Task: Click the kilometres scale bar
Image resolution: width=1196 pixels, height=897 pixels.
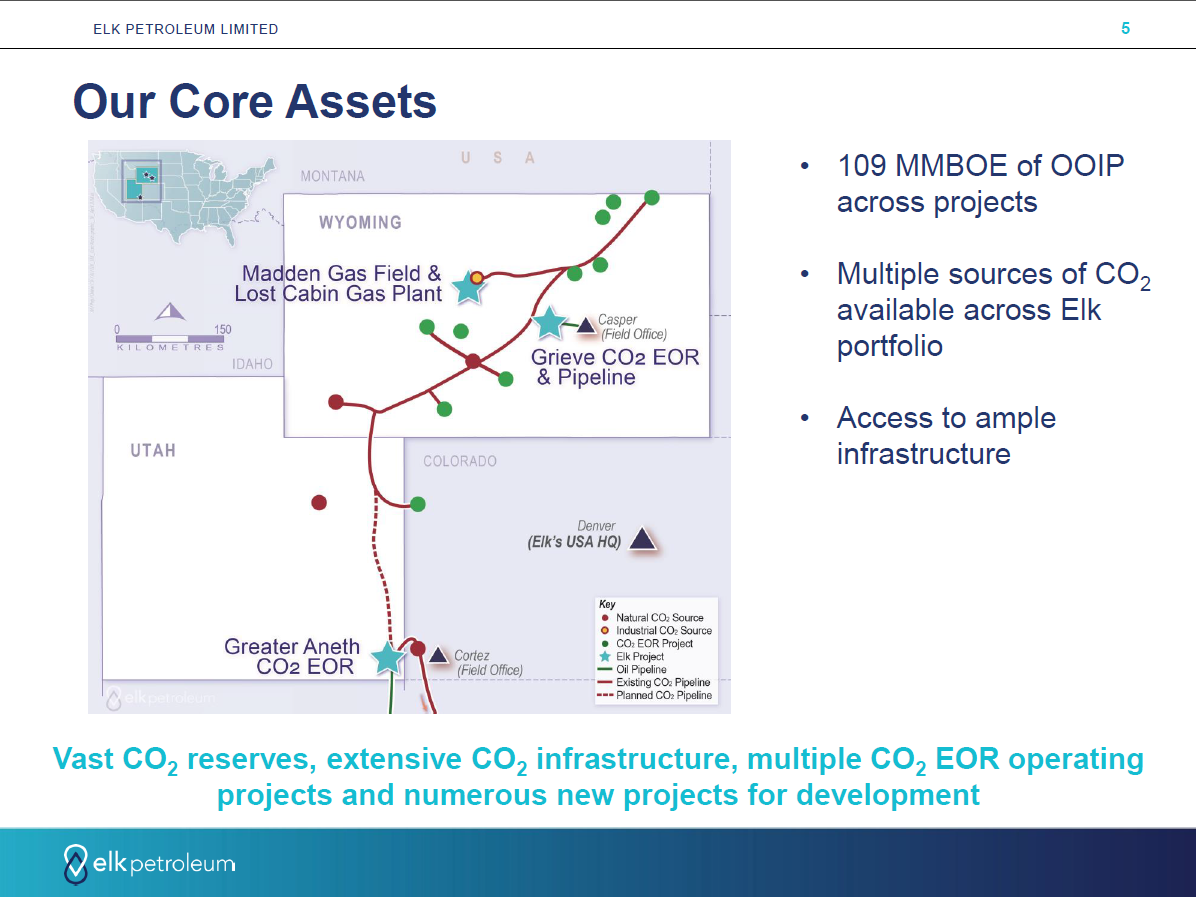Action: (172, 339)
